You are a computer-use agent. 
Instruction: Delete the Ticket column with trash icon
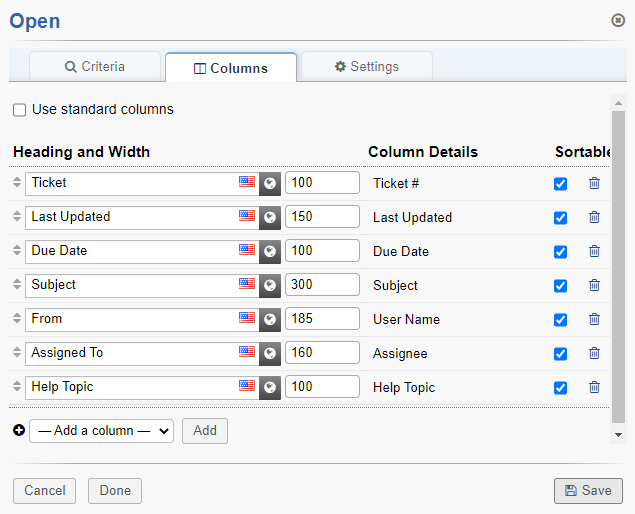click(594, 183)
